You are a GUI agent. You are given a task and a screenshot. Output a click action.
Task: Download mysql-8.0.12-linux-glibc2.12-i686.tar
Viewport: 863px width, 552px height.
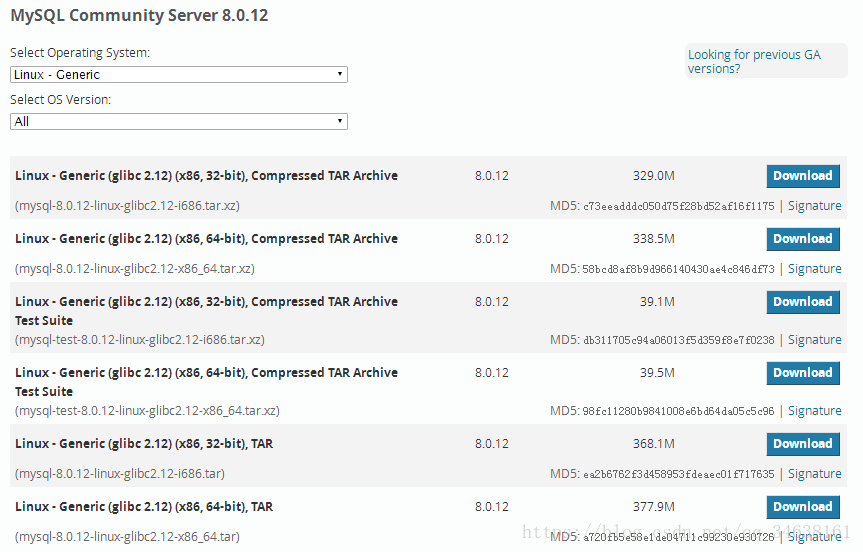[x=803, y=444]
